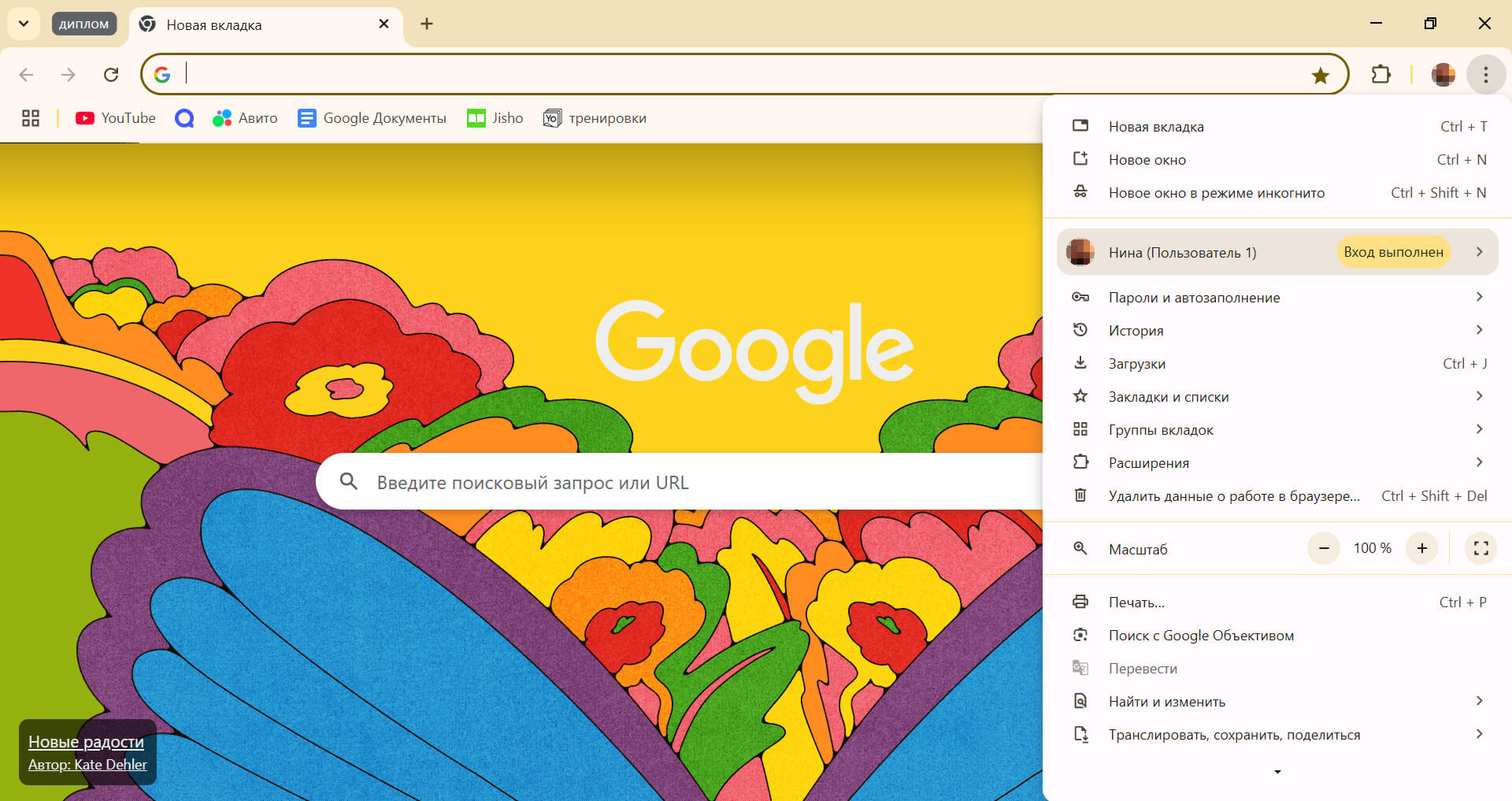Click the Google icon in the address bar

click(162, 75)
